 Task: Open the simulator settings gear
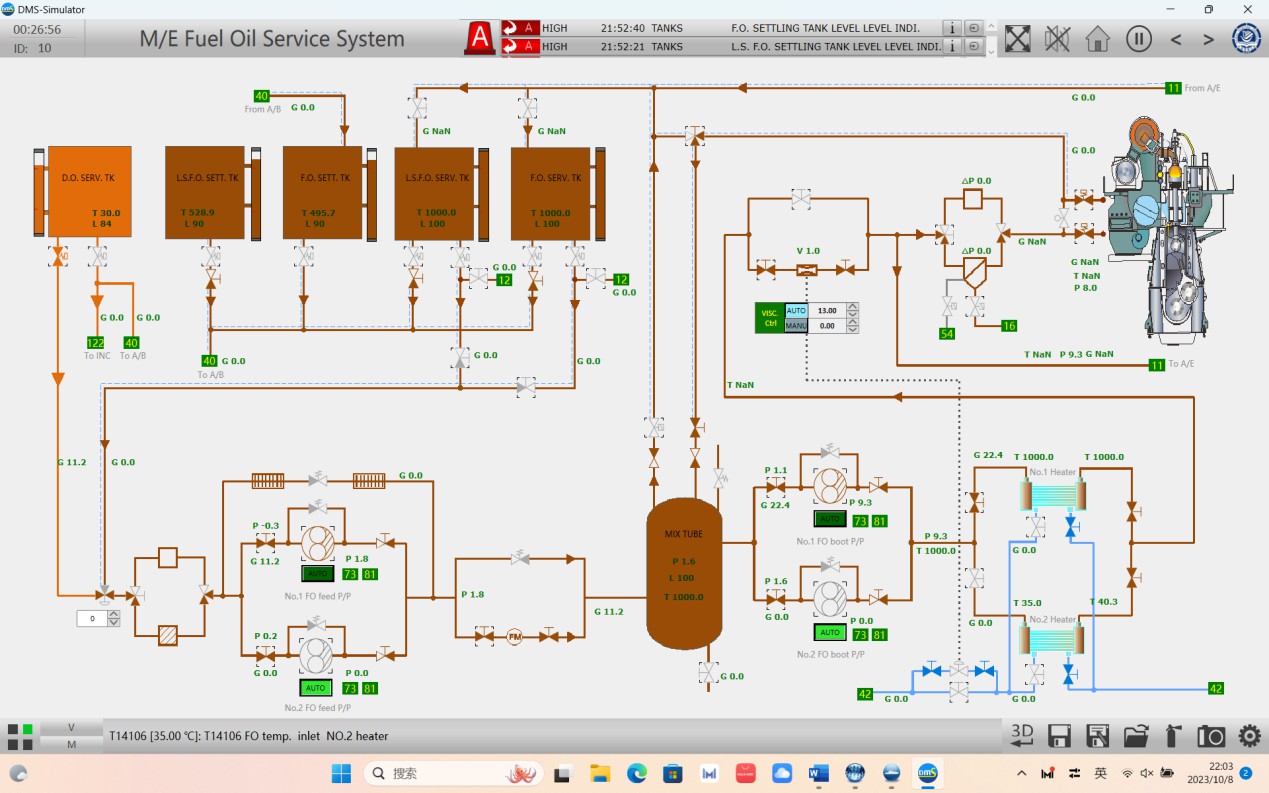(1249, 736)
